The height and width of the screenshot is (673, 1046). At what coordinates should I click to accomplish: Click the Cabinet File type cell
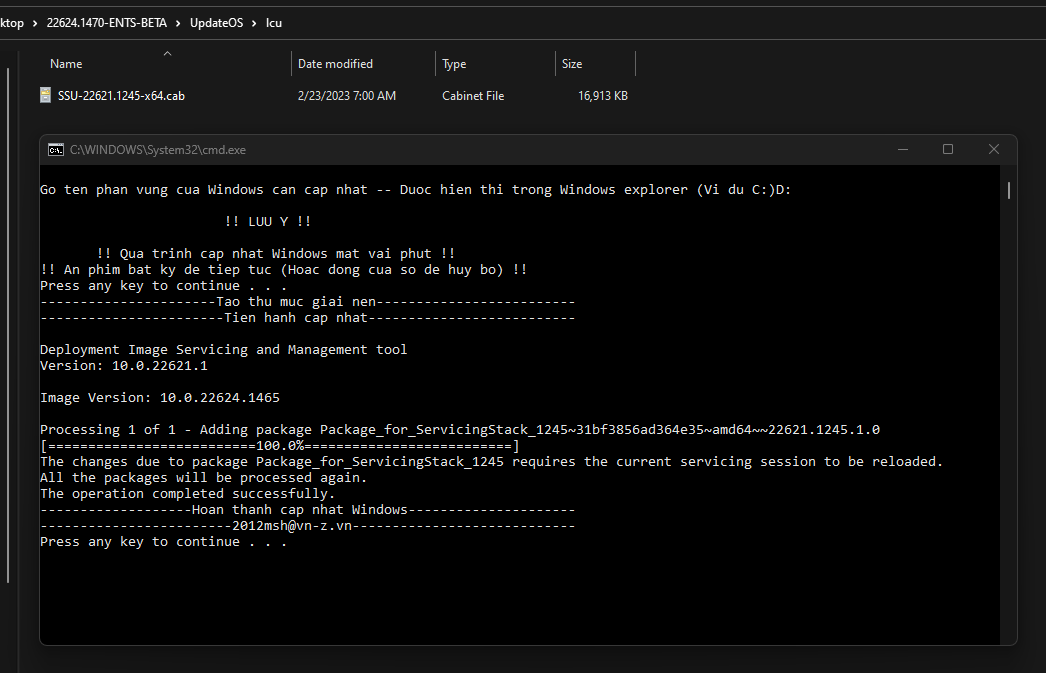click(x=473, y=96)
